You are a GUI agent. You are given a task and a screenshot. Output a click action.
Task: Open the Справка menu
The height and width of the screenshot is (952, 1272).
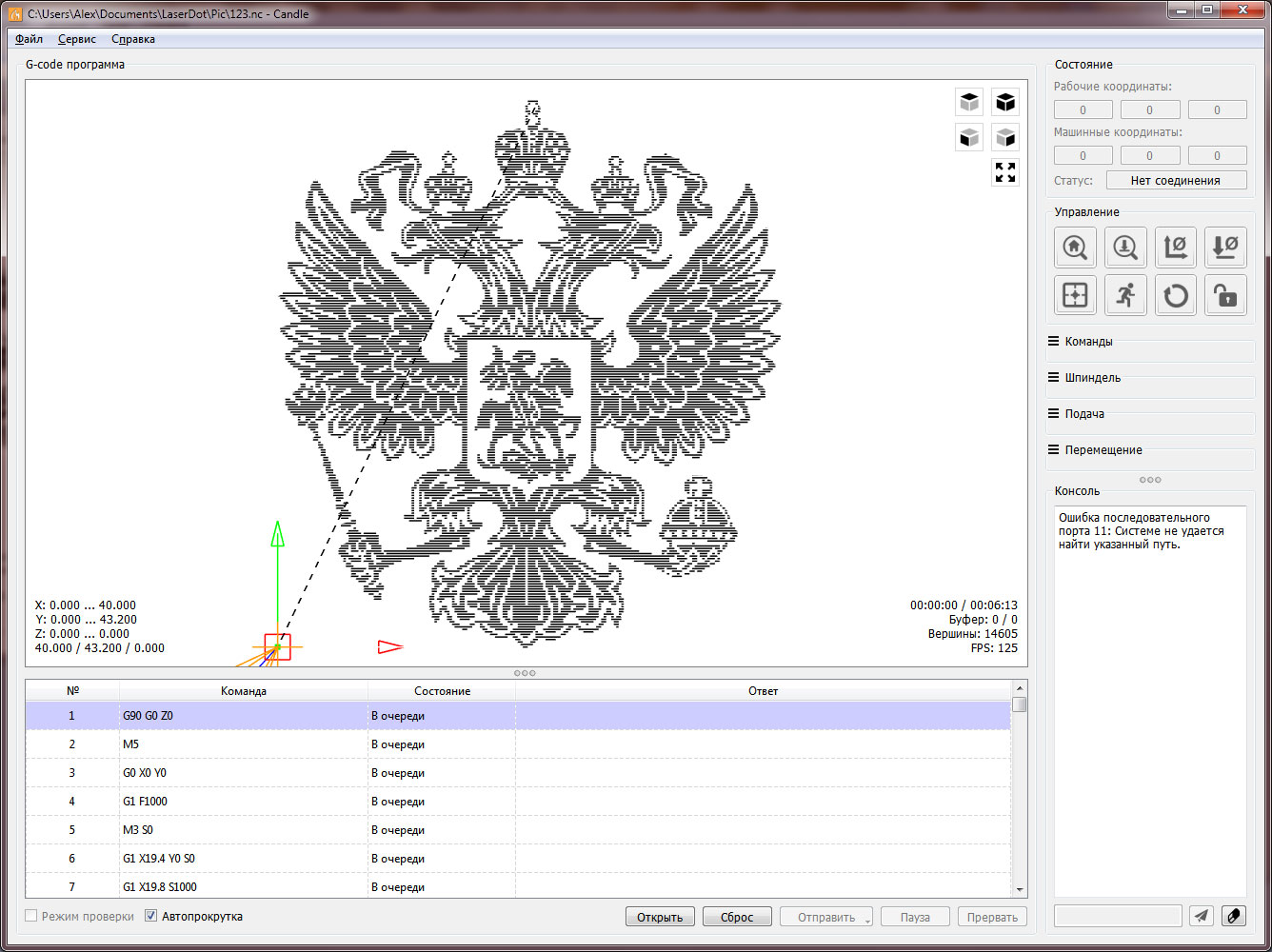pyautogui.click(x=133, y=39)
